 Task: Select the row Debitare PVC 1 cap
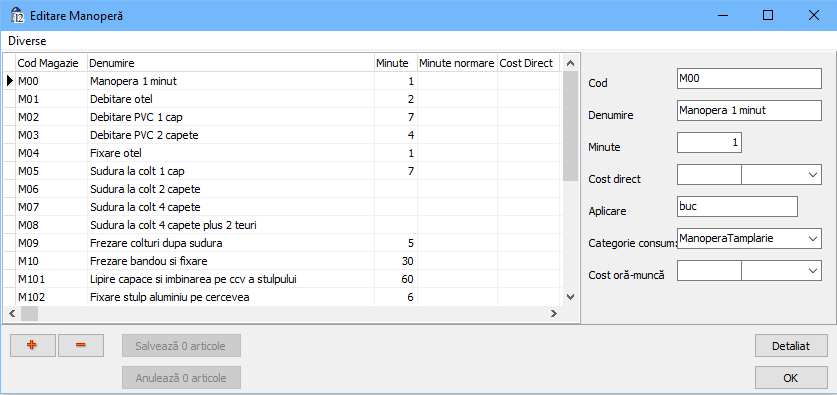282,117
